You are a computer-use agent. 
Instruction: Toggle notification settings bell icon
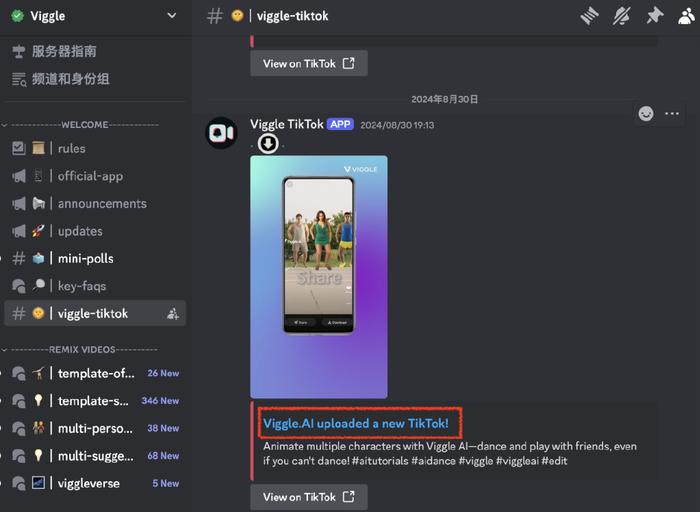[622, 16]
